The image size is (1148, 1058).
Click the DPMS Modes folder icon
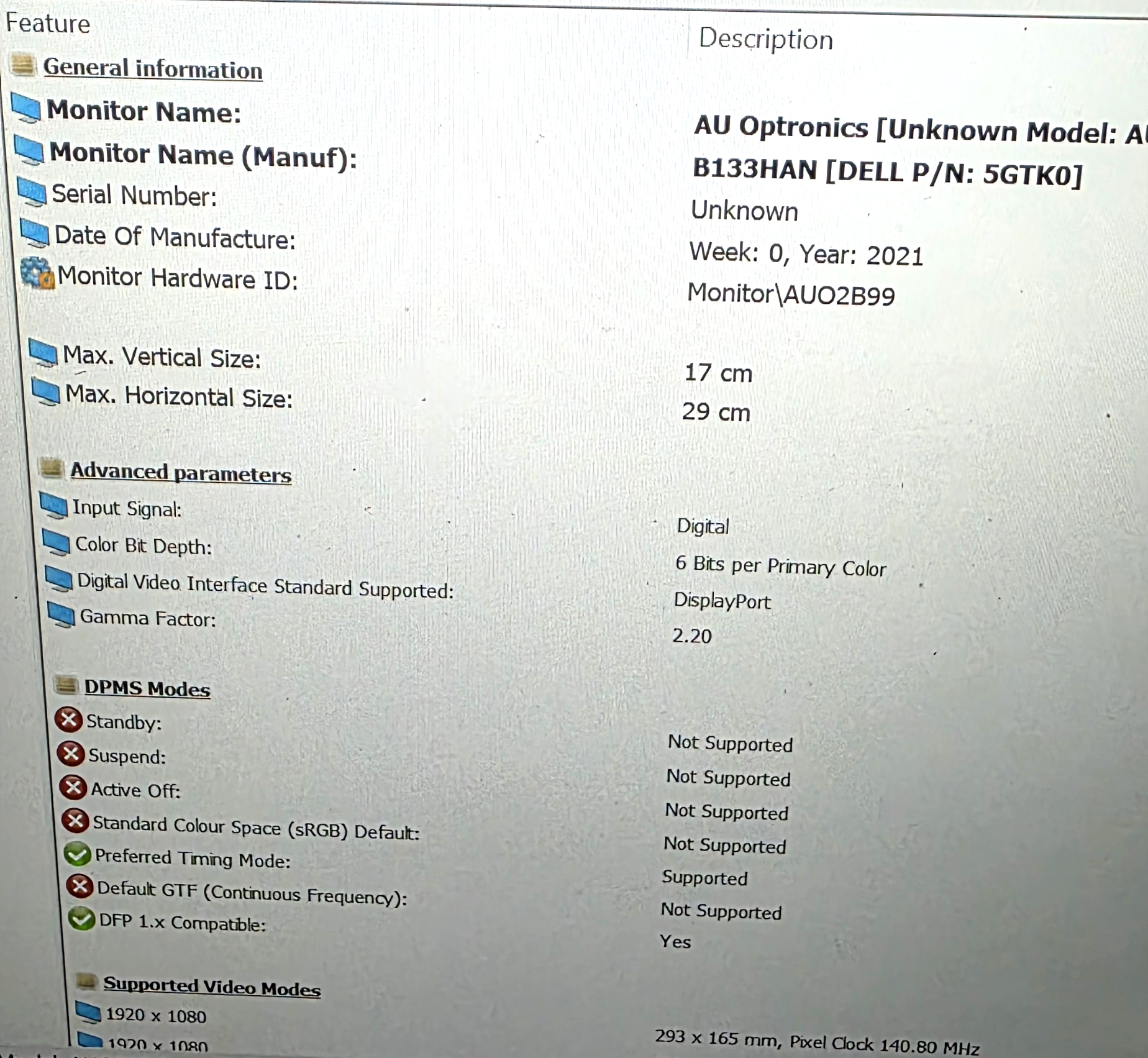point(65,685)
